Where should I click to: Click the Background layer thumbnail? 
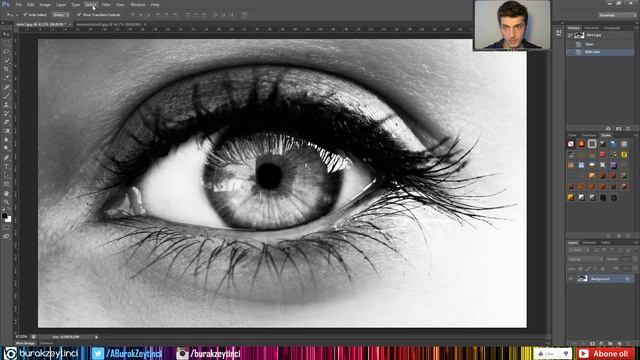(x=582, y=279)
